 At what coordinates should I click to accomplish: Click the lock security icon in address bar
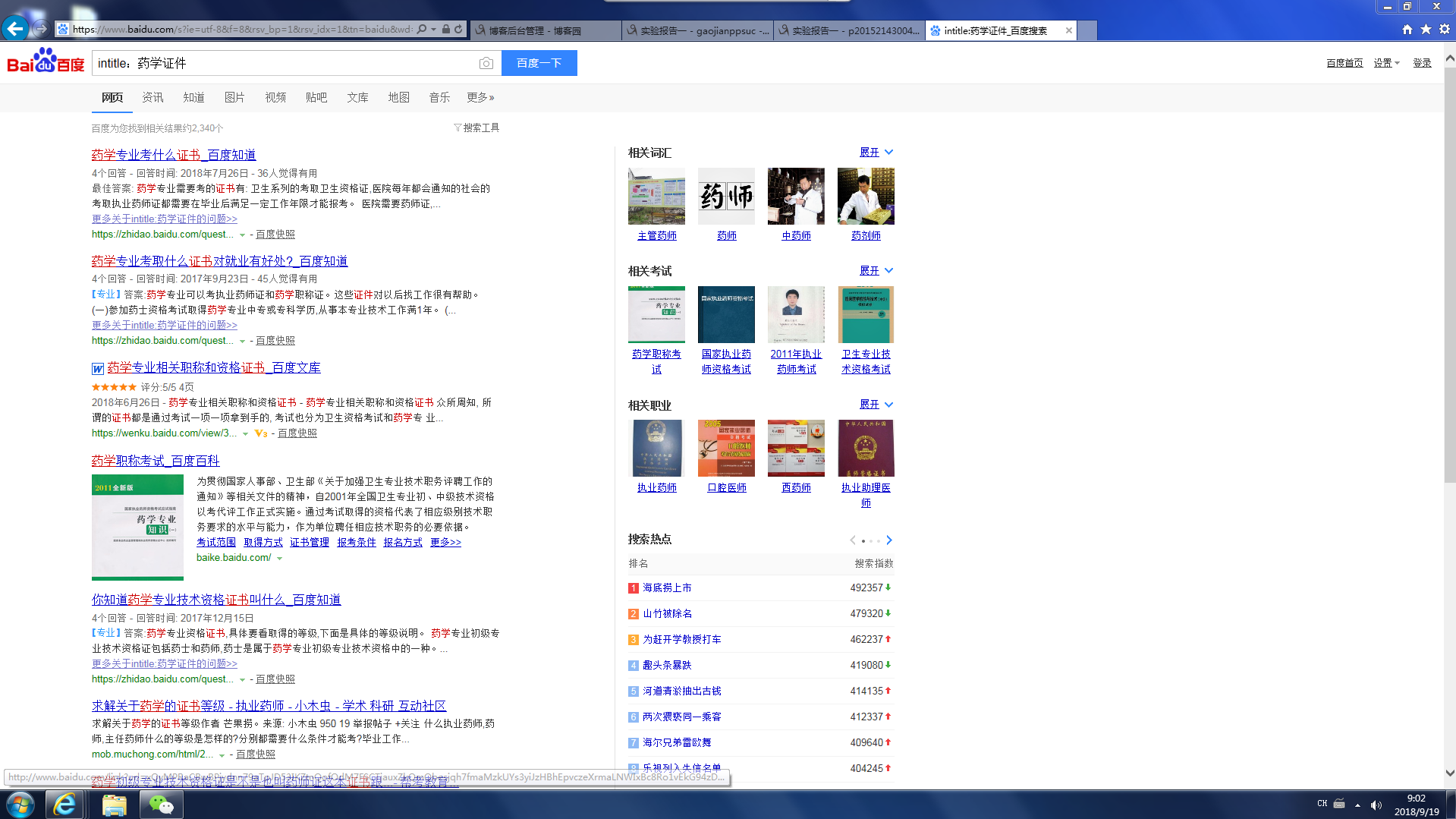pos(446,30)
